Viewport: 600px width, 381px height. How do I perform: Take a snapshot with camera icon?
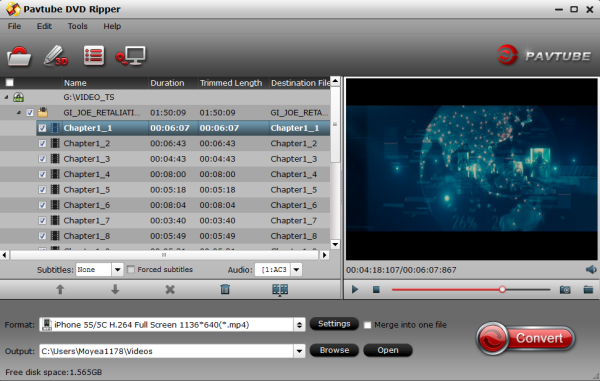tap(565, 290)
